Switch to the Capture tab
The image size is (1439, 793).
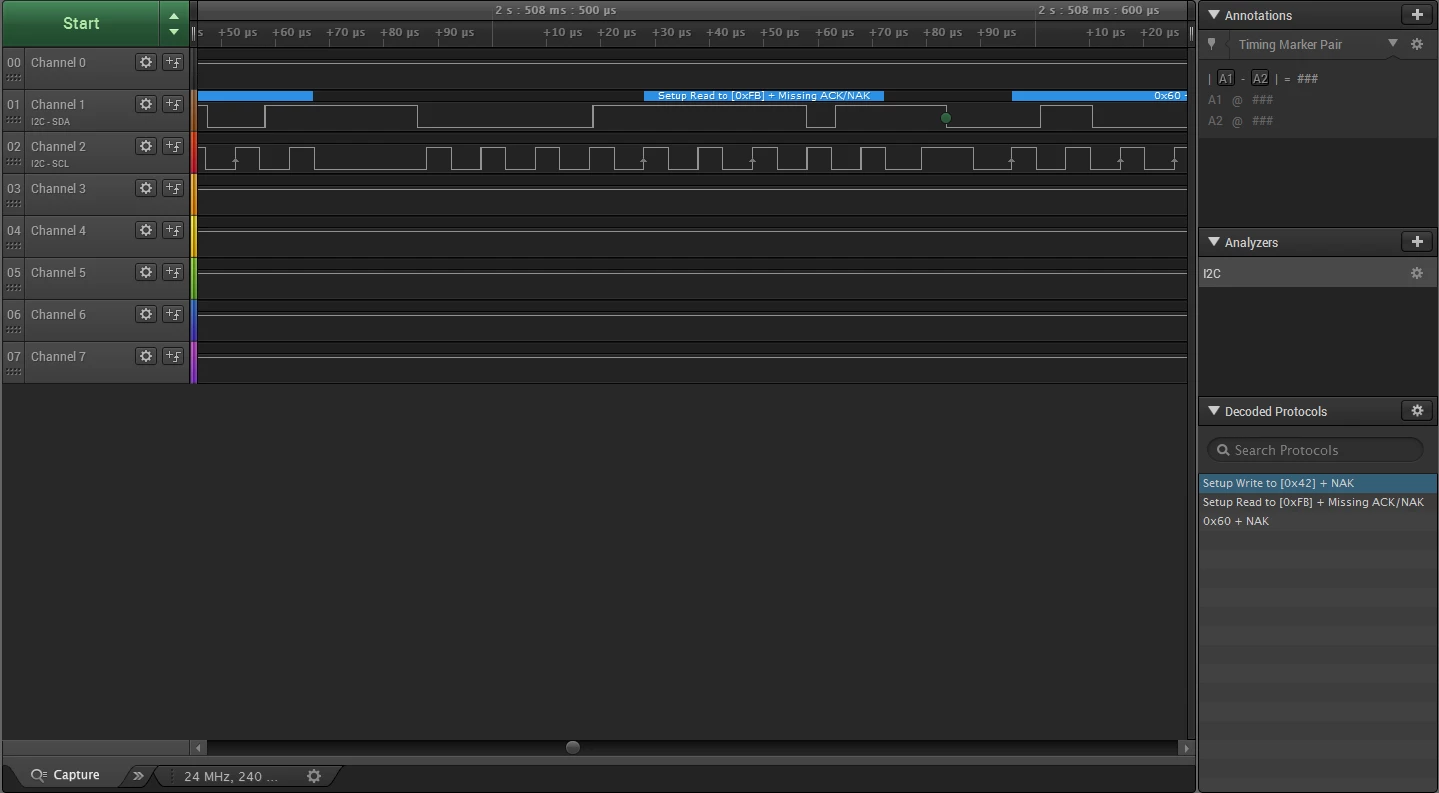click(x=65, y=775)
